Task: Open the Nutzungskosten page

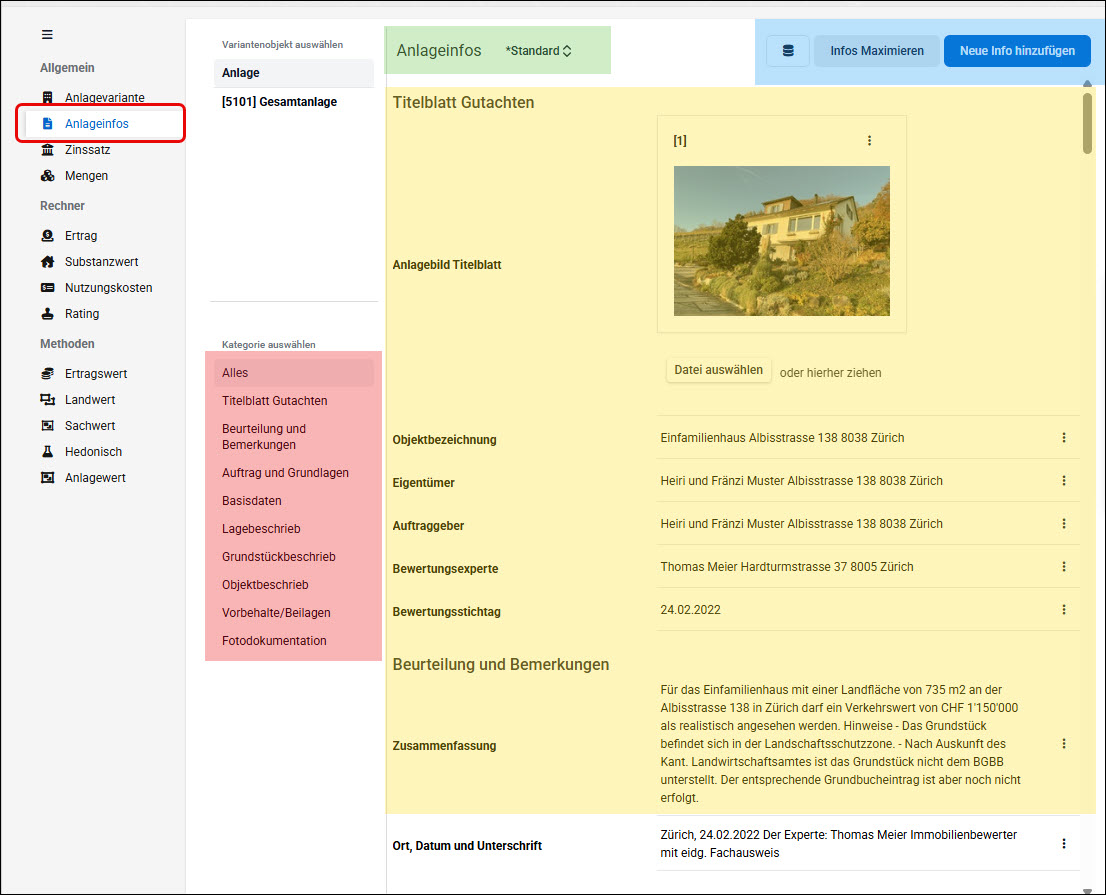Action: [x=108, y=288]
